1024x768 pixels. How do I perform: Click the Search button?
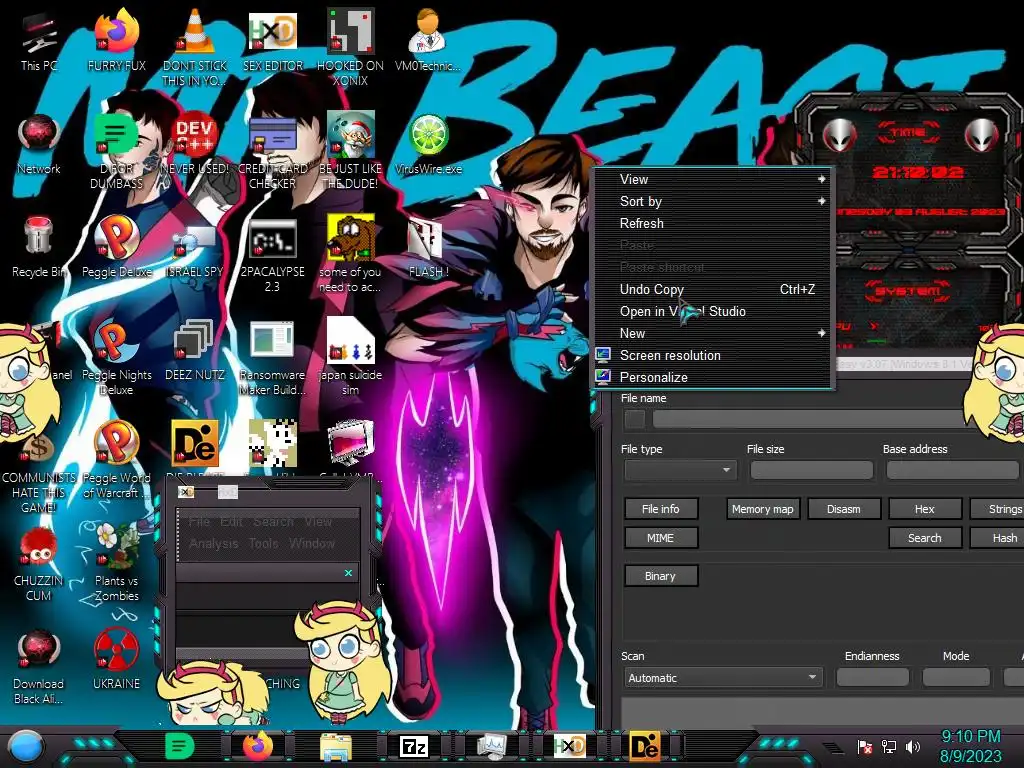pos(925,538)
